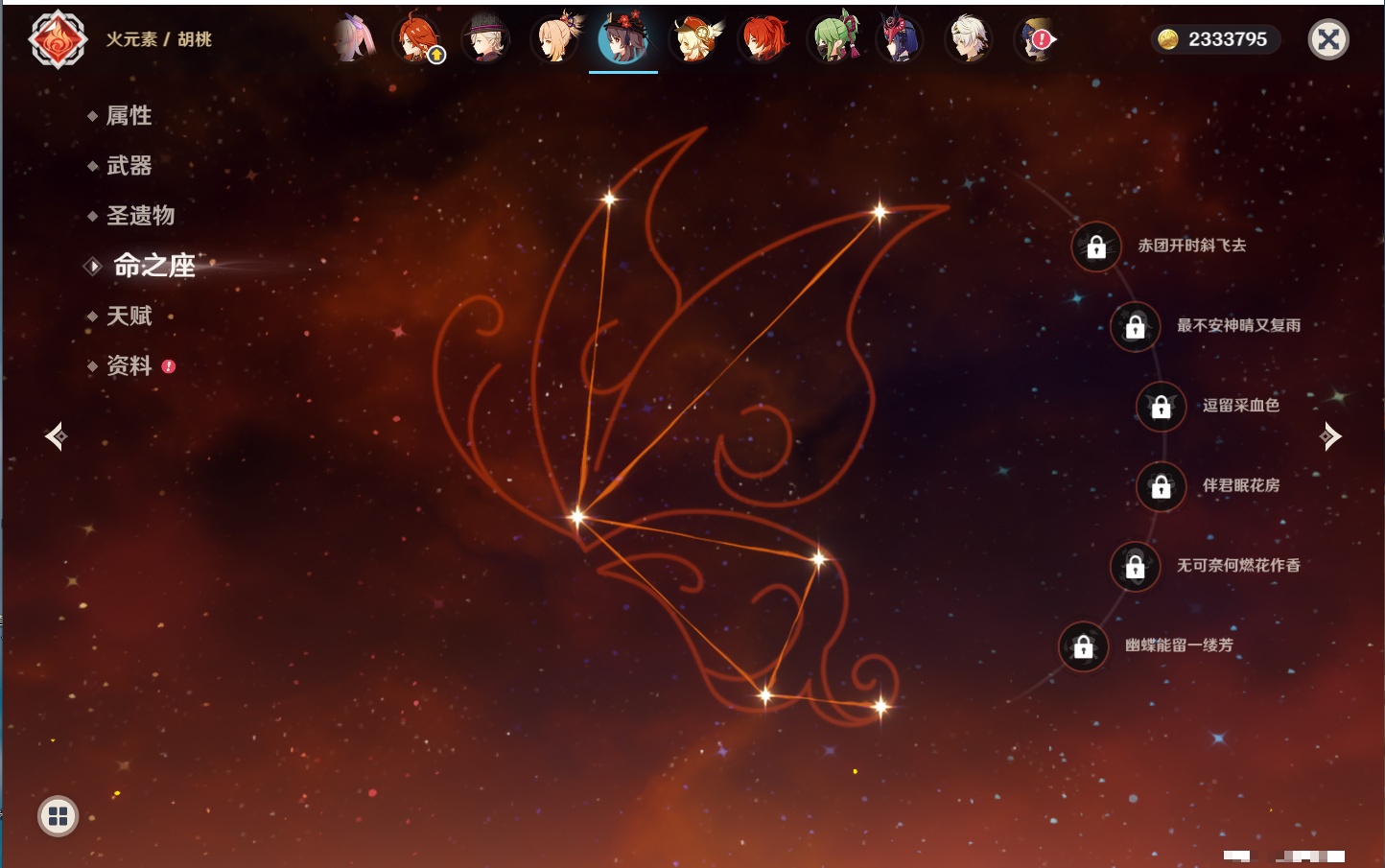
Task: Select white-haired Albedo avatar
Action: coord(969,39)
